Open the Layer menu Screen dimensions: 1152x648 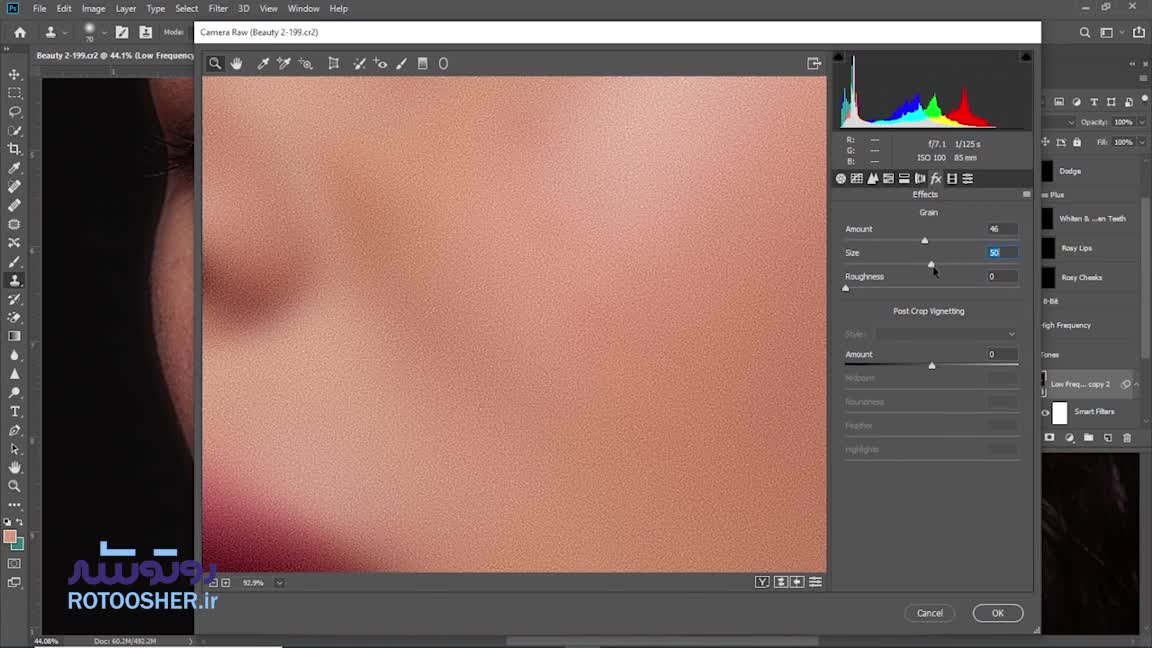[125, 9]
